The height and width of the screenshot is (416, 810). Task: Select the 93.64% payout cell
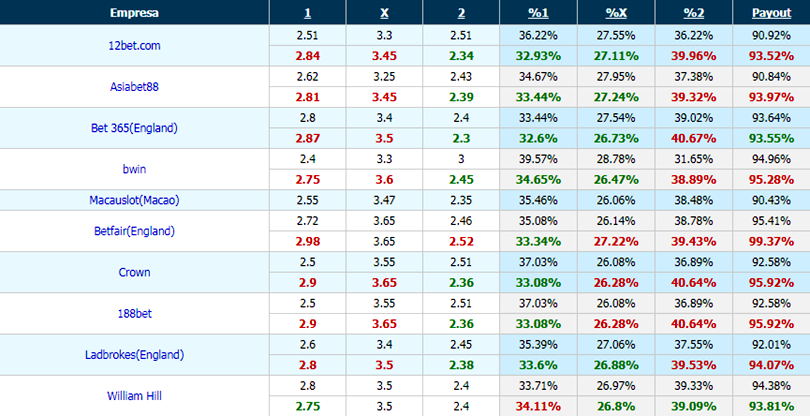tap(771, 118)
